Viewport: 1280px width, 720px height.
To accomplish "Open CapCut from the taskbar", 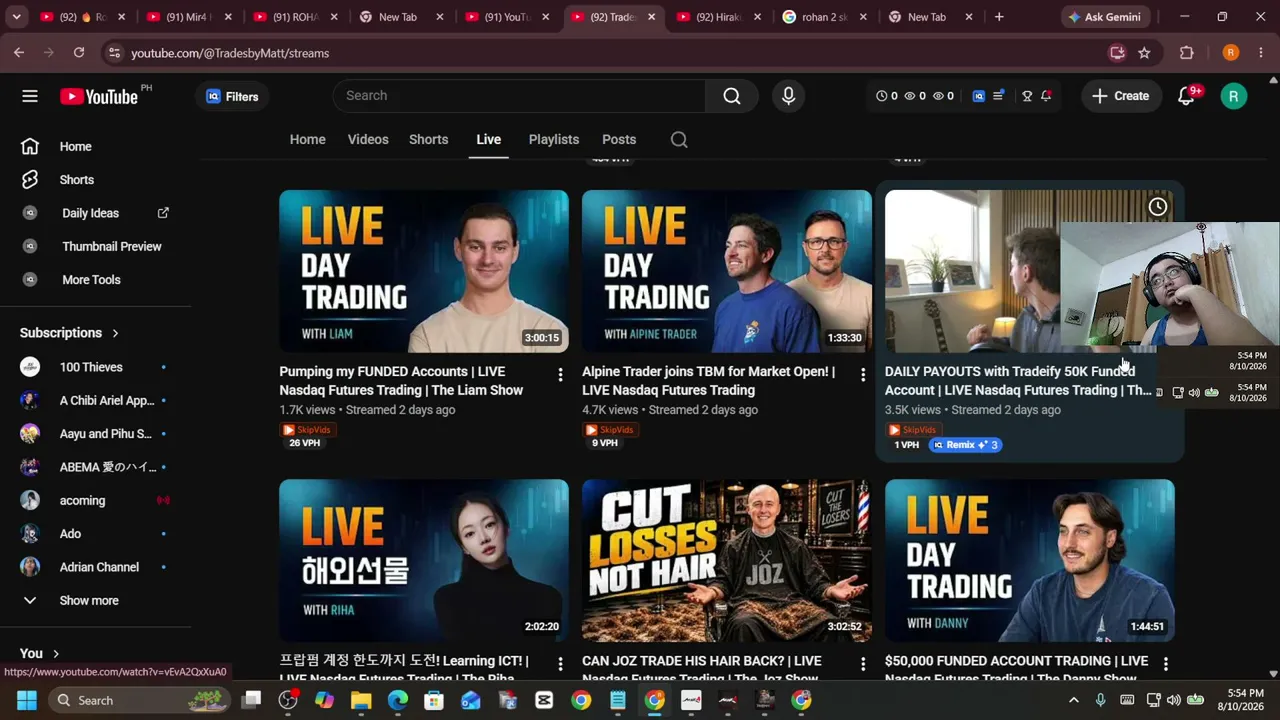I will click(544, 700).
